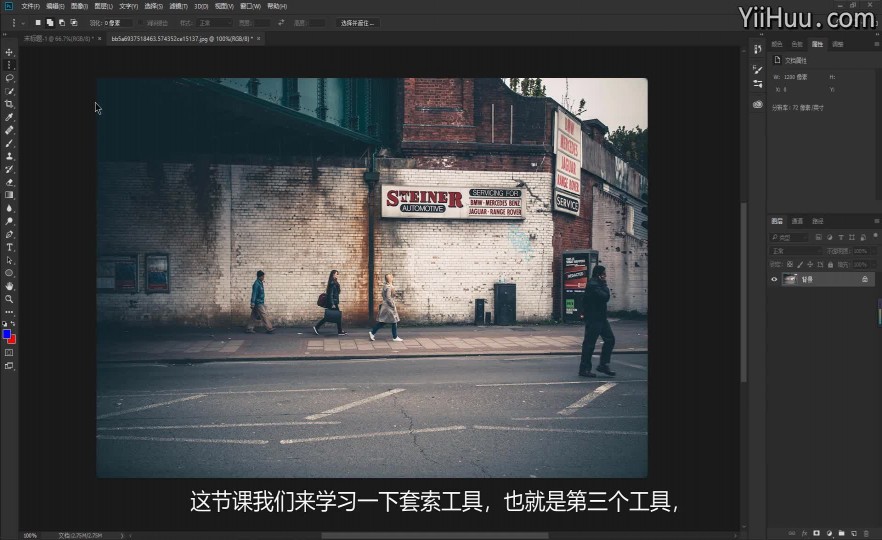The height and width of the screenshot is (540, 882).
Task: Toggle the adjustment layer filter icon
Action: 830,237
